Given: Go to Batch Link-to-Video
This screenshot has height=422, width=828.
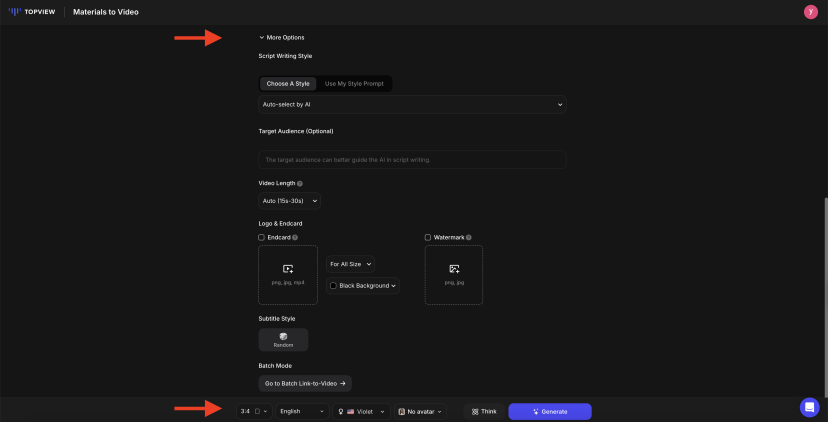Looking at the screenshot, I should (305, 383).
